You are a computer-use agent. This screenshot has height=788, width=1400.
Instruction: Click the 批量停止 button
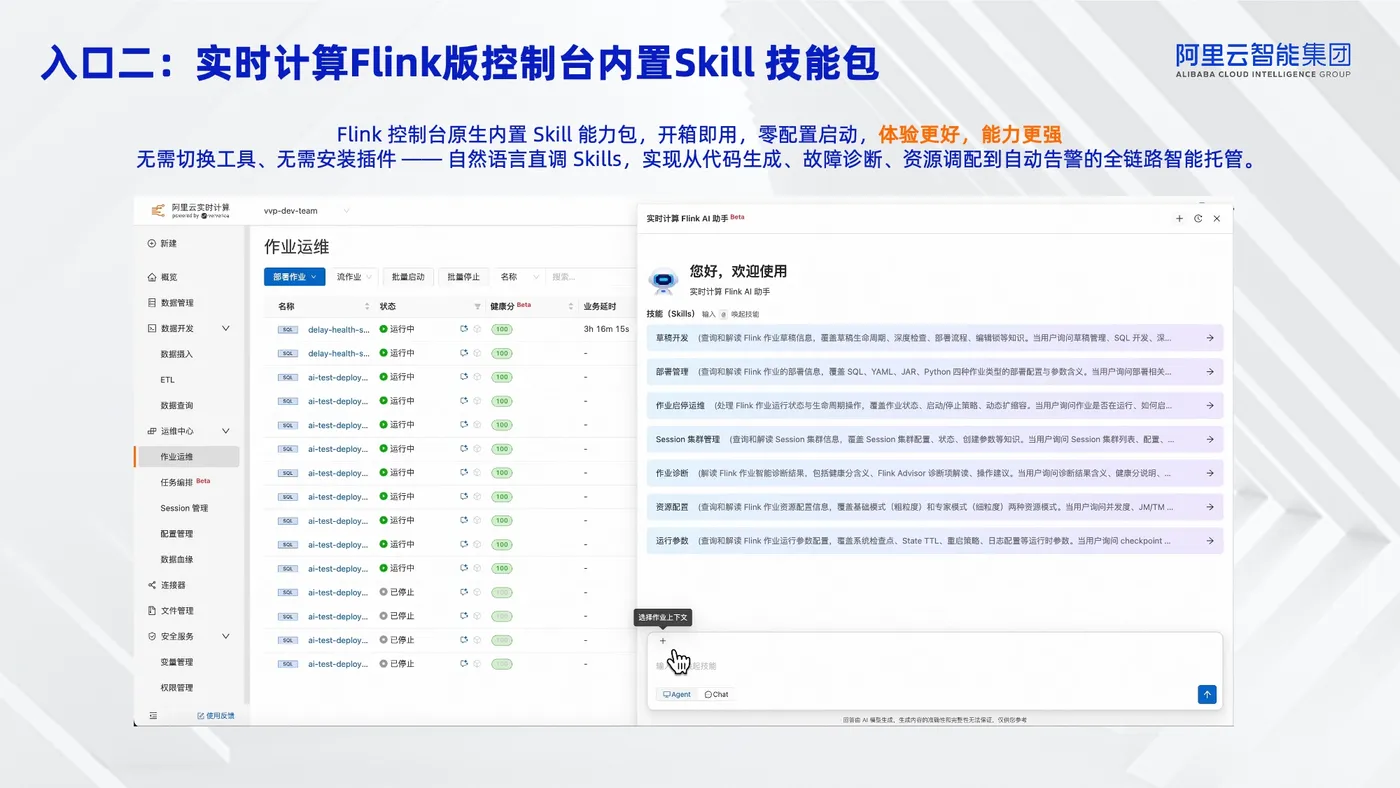(463, 277)
